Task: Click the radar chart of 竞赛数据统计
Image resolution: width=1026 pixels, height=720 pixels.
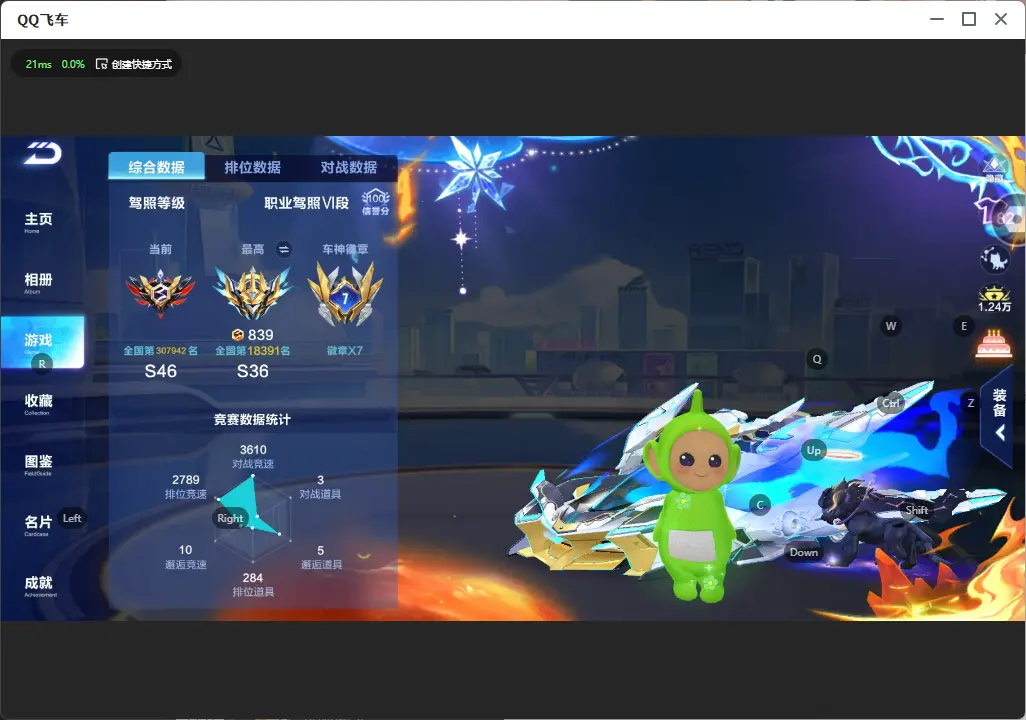Action: [x=253, y=517]
